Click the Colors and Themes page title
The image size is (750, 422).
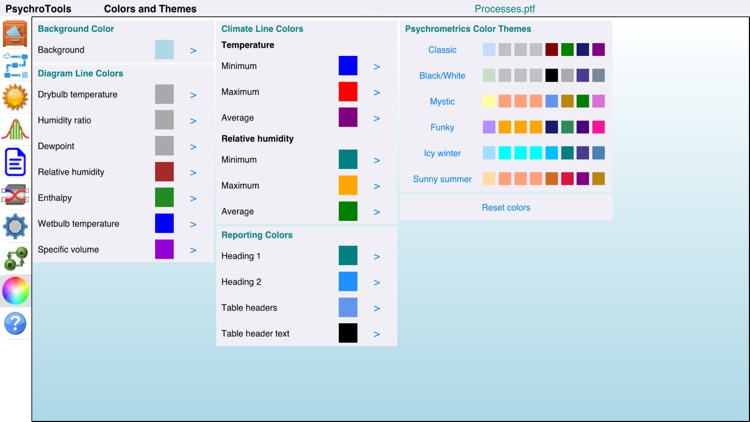point(150,9)
